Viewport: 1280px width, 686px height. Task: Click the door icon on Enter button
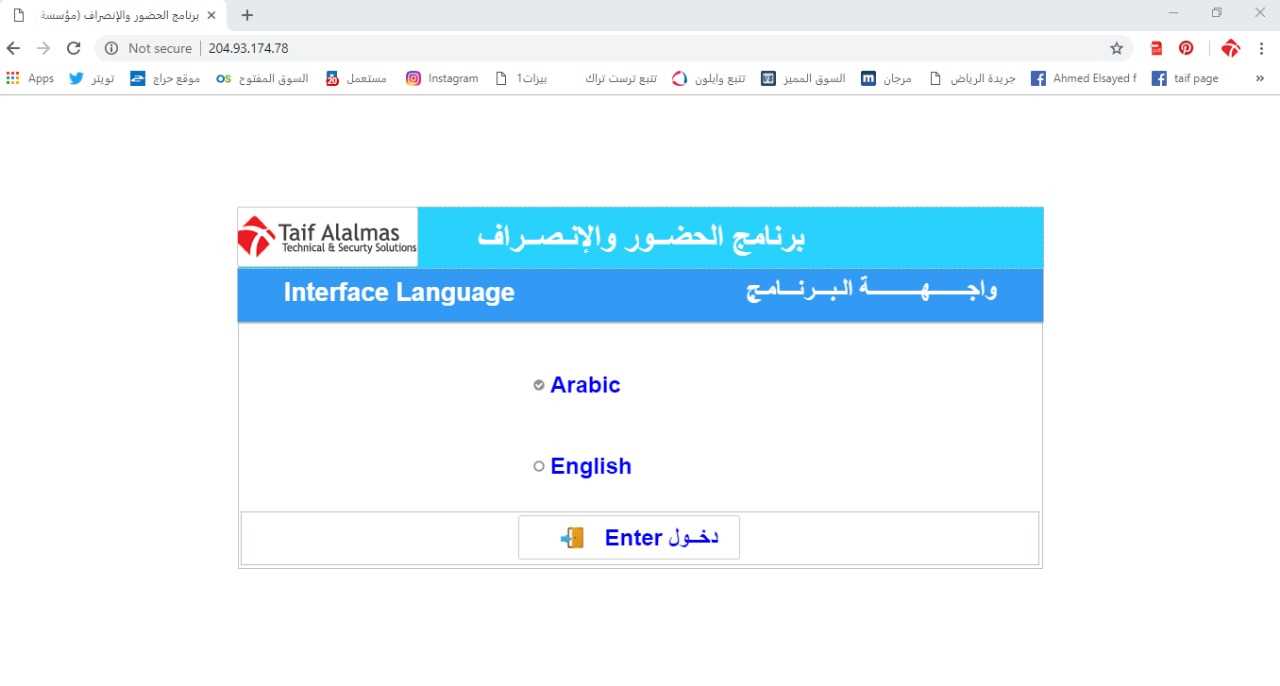(572, 538)
